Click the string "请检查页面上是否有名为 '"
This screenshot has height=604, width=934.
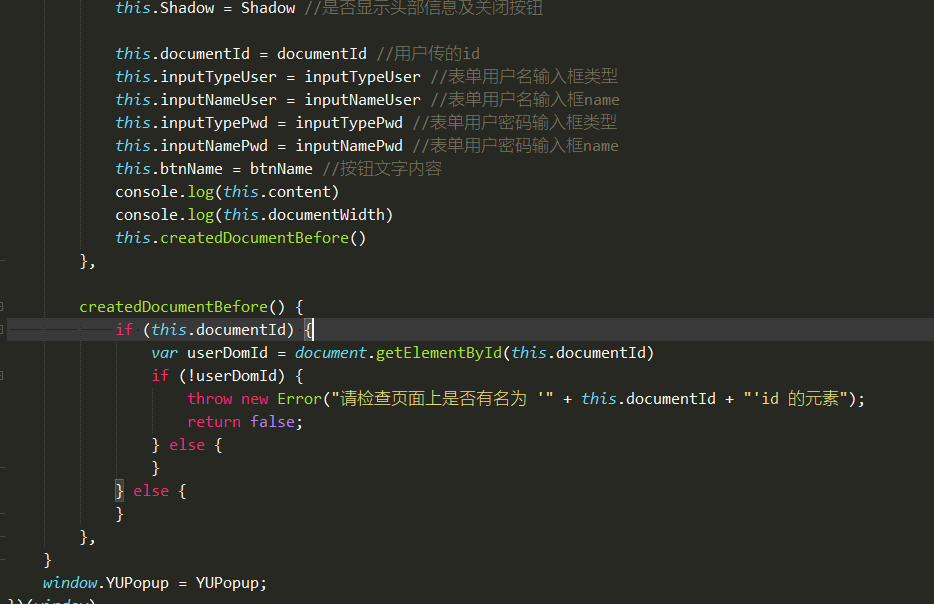coord(443,399)
